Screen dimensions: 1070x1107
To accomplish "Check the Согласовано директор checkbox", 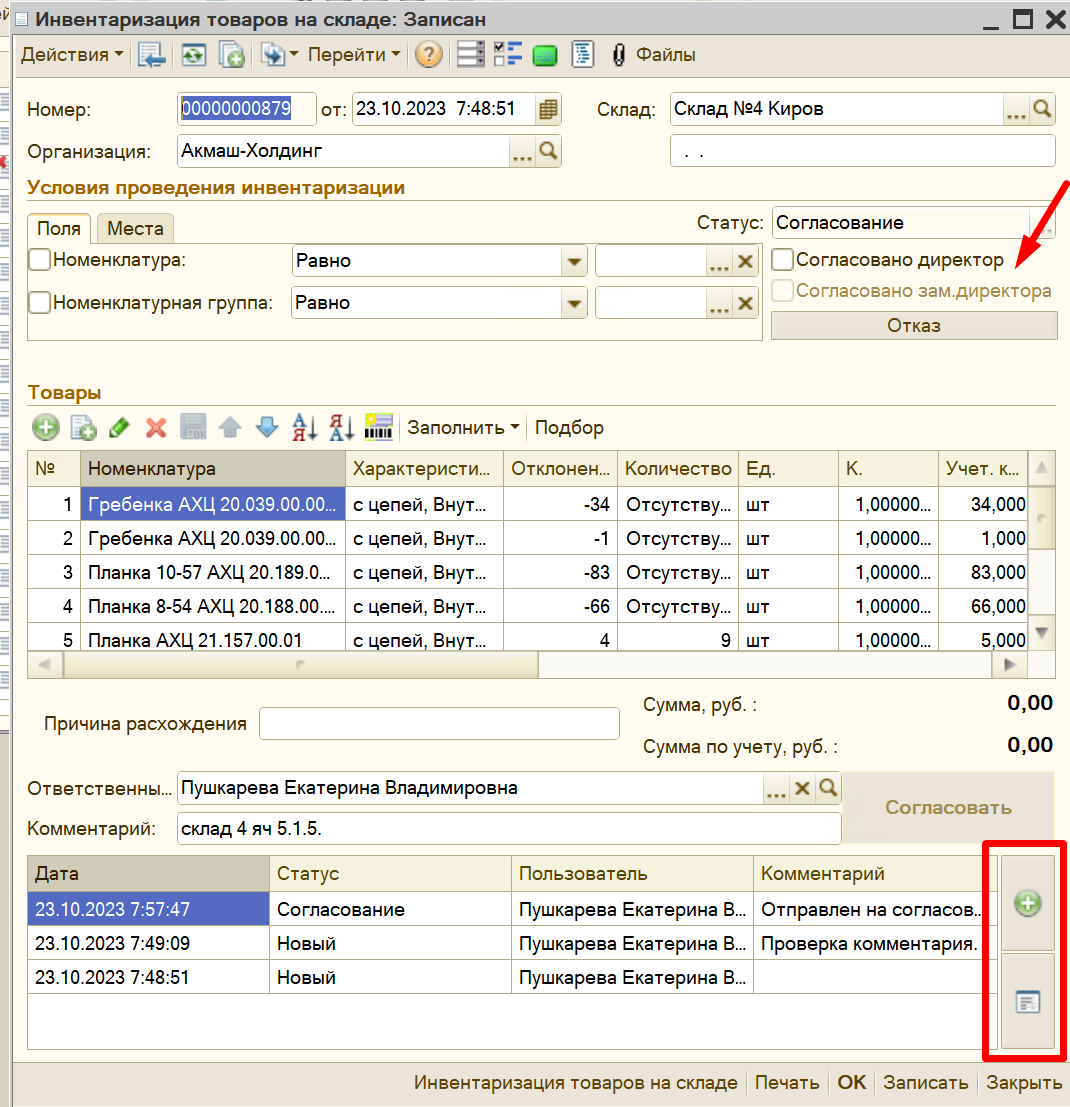I will pos(782,260).
